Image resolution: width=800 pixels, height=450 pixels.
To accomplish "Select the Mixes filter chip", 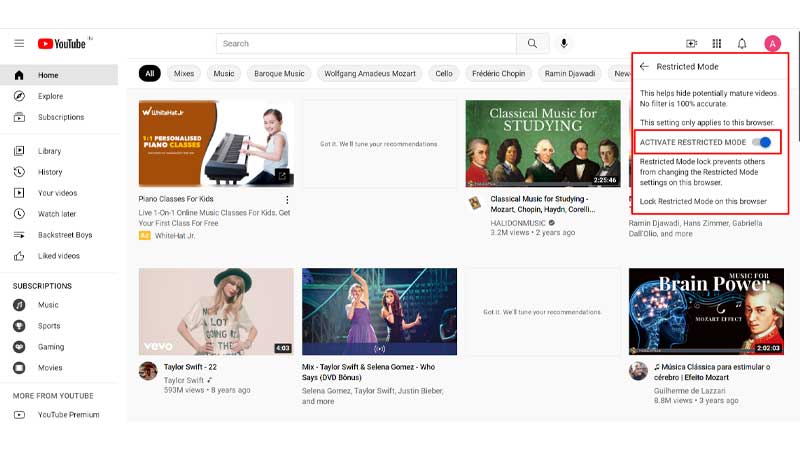I will (x=184, y=73).
